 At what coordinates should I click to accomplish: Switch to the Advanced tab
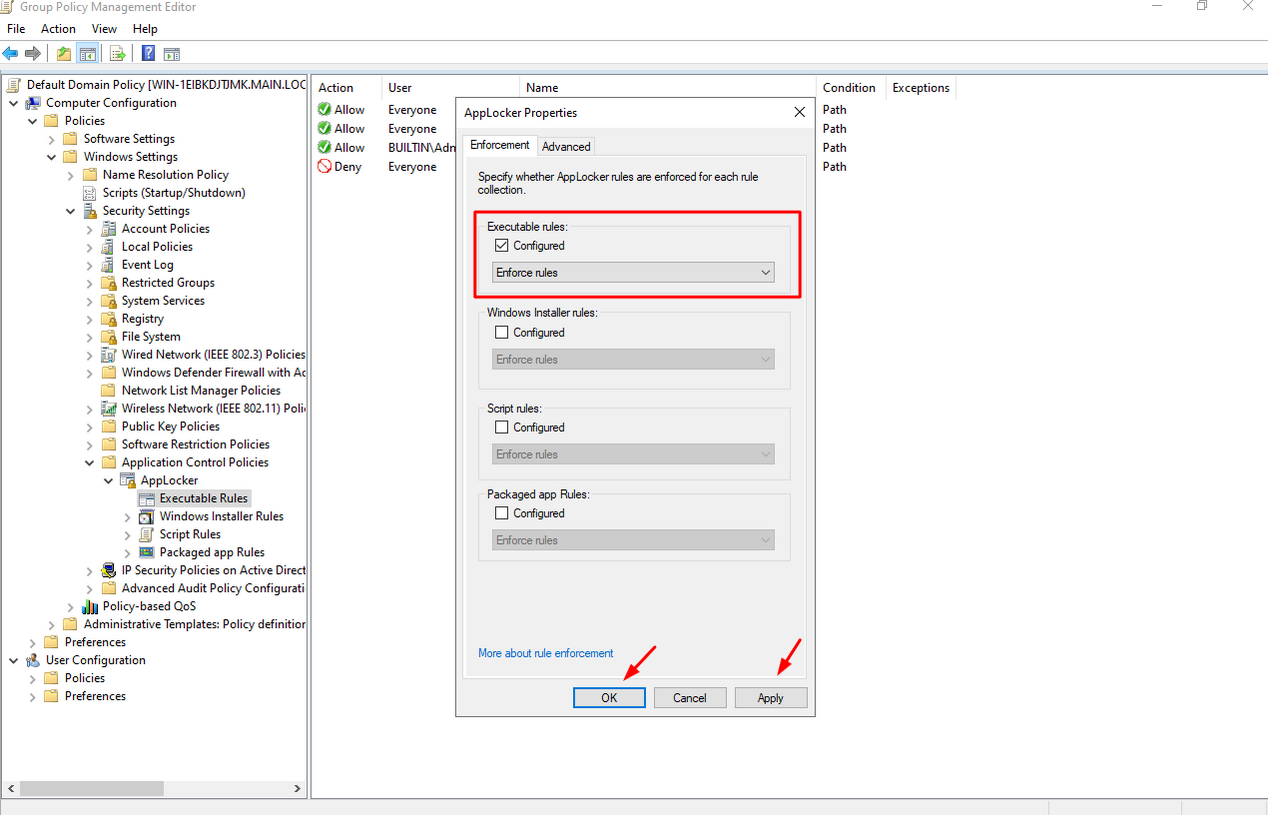click(x=566, y=147)
